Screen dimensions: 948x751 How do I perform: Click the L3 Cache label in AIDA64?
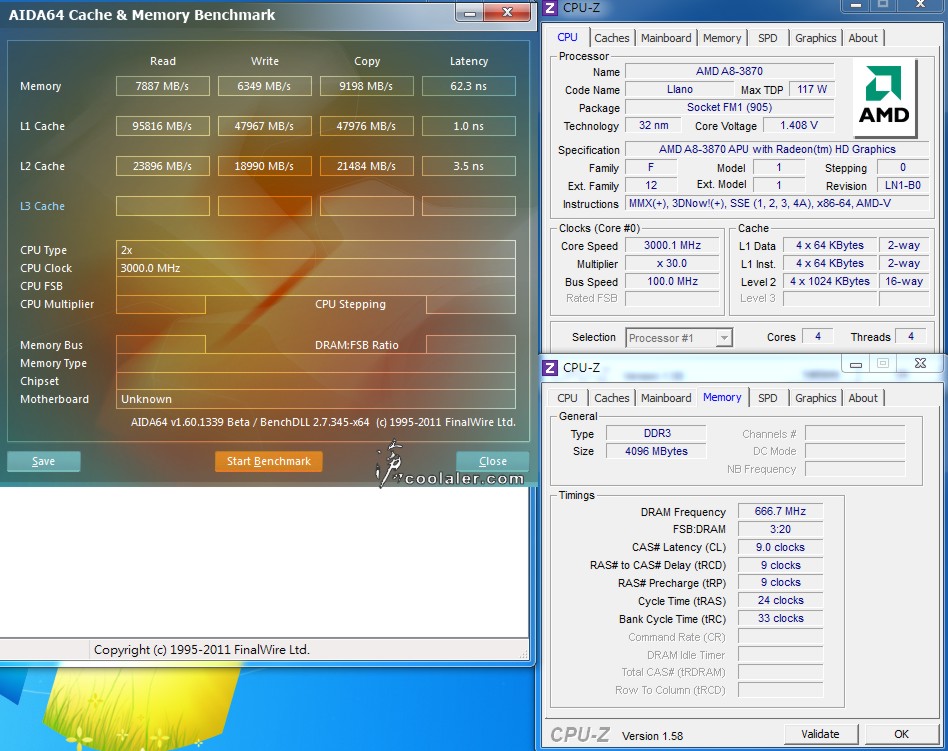(42, 206)
